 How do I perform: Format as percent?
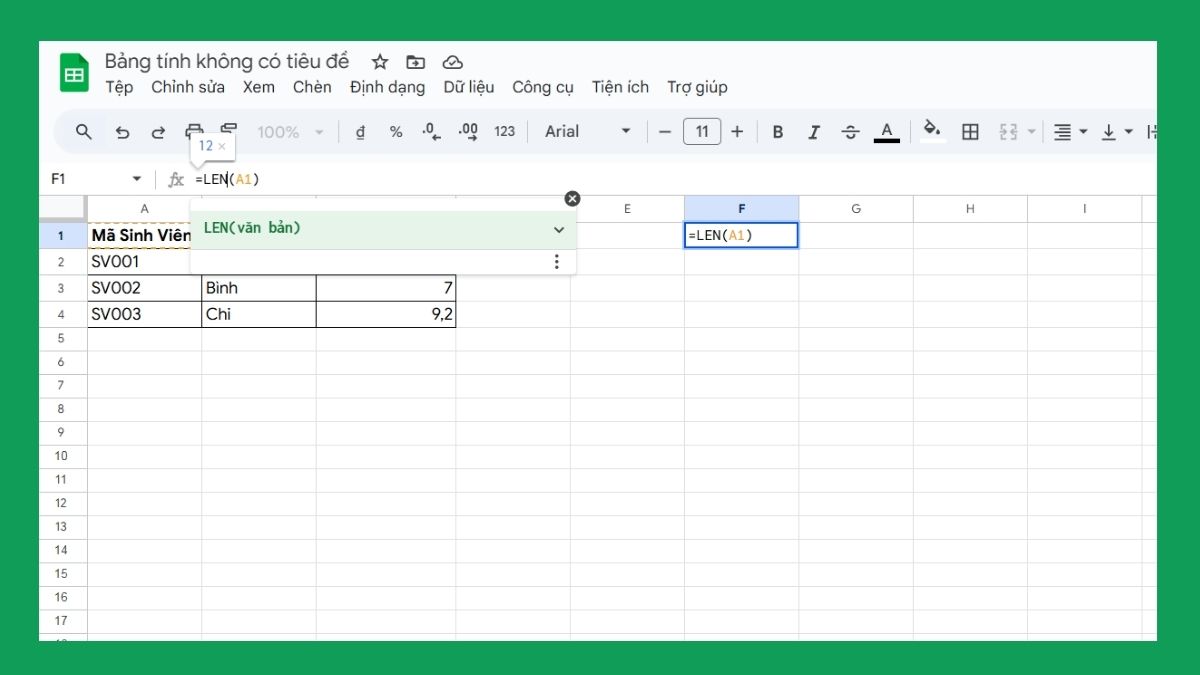396,132
